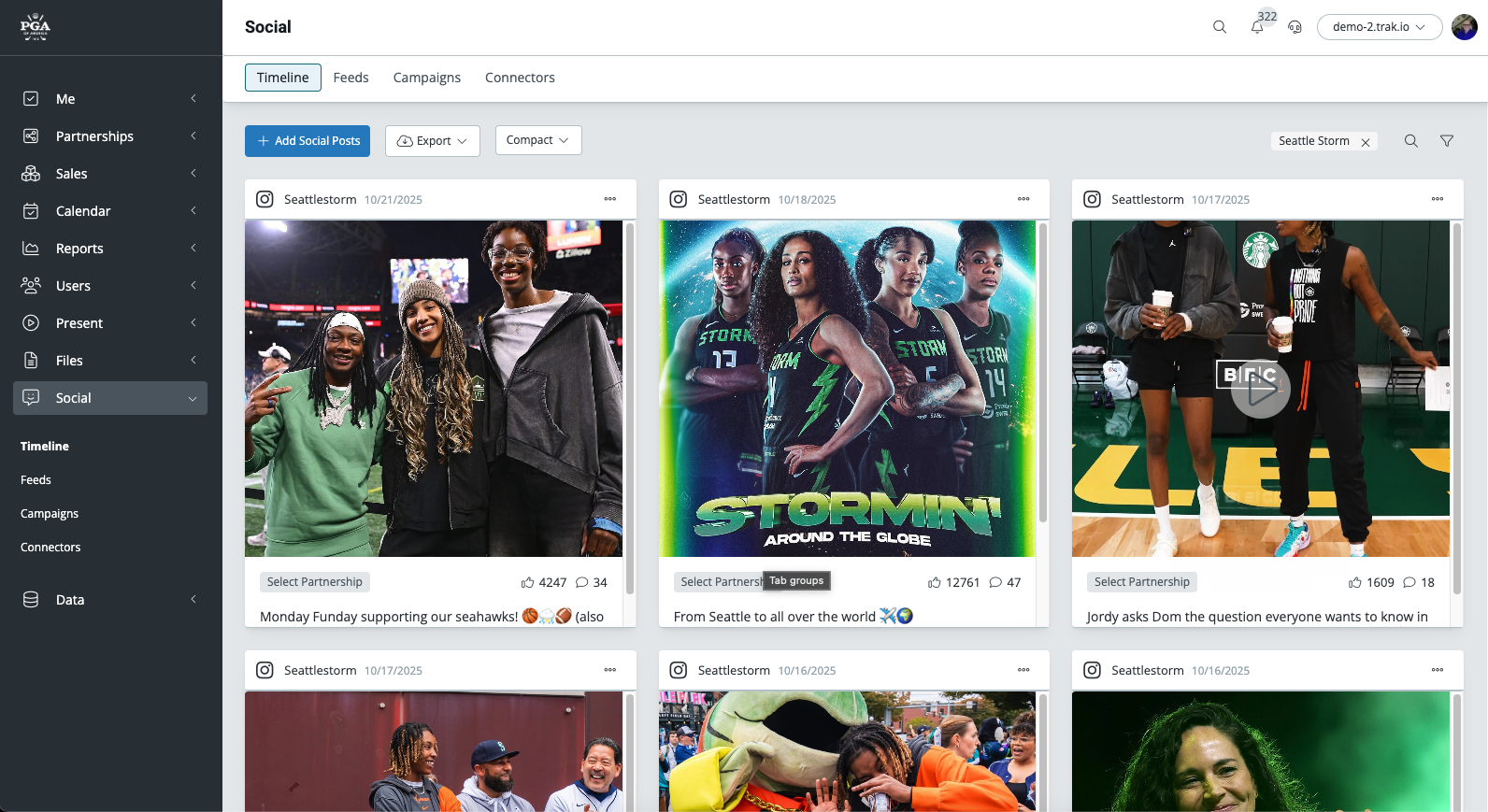Screen dimensions: 1488x812
Task: Click the thumbs-up icon beside 12761
Action: click(x=935, y=582)
